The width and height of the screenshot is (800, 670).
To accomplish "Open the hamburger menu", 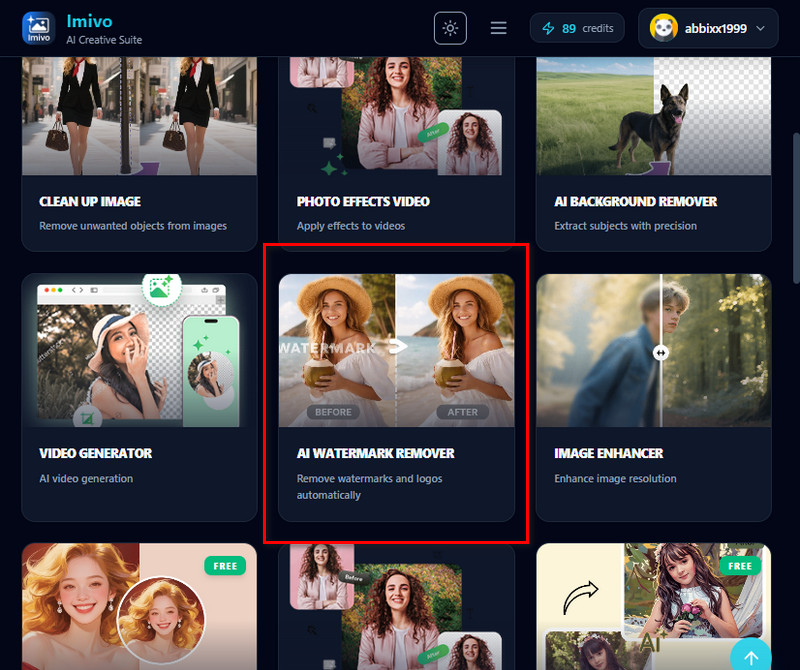I will coord(498,28).
